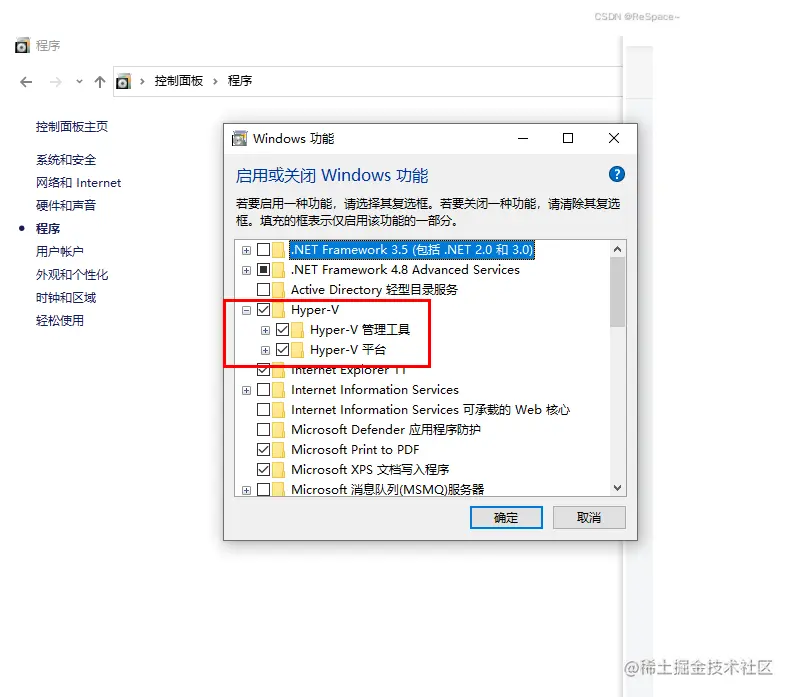Click the forward arrow navigation icon
The image size is (793, 697).
click(56, 81)
